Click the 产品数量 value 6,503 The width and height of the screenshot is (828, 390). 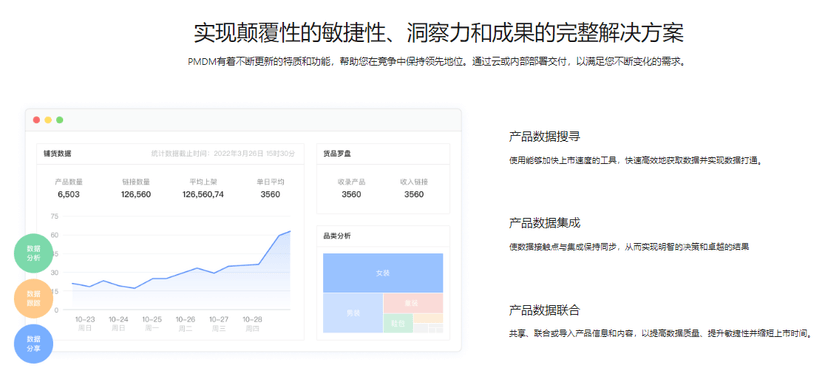(x=69, y=194)
